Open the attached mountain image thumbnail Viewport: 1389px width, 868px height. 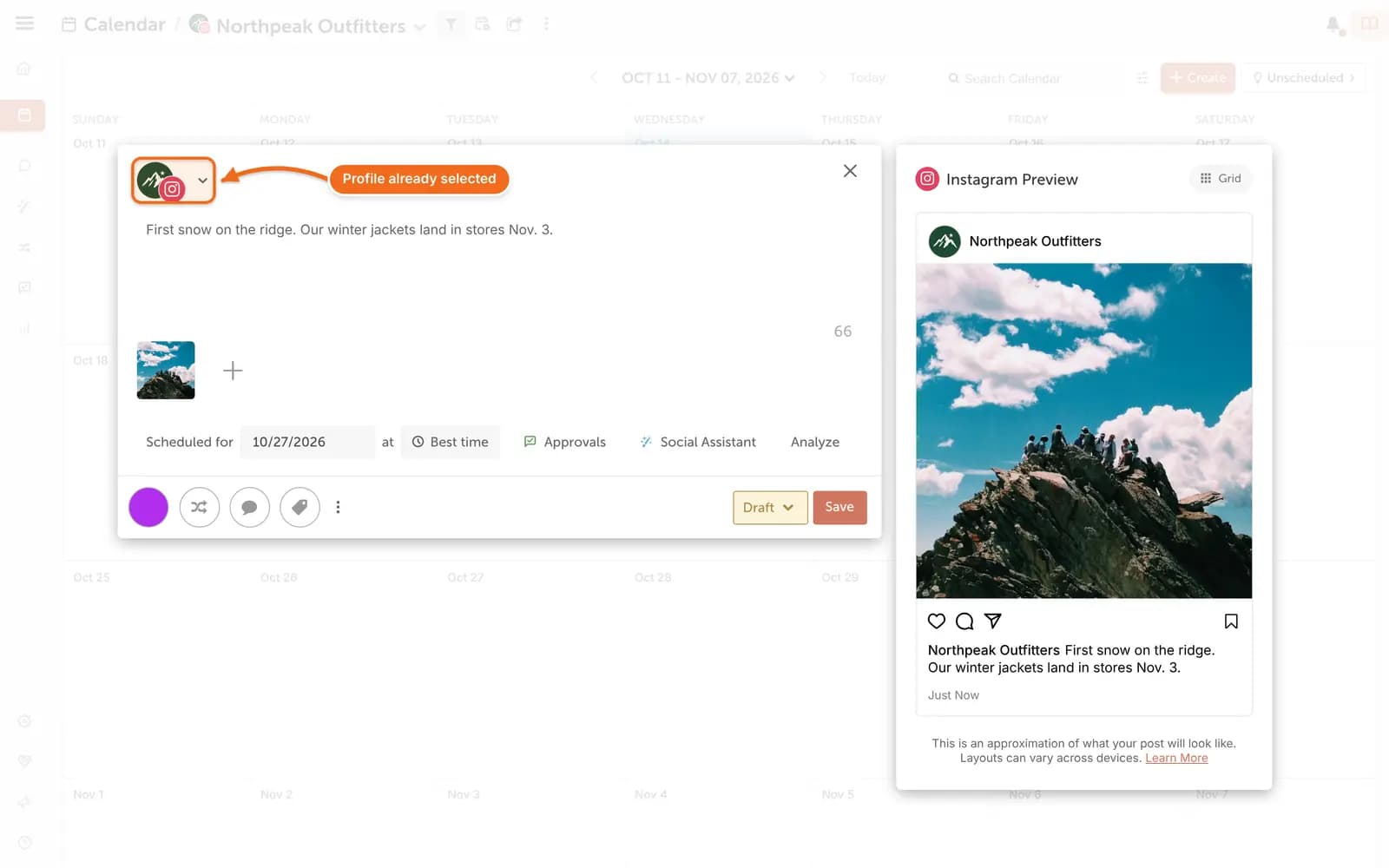(166, 371)
